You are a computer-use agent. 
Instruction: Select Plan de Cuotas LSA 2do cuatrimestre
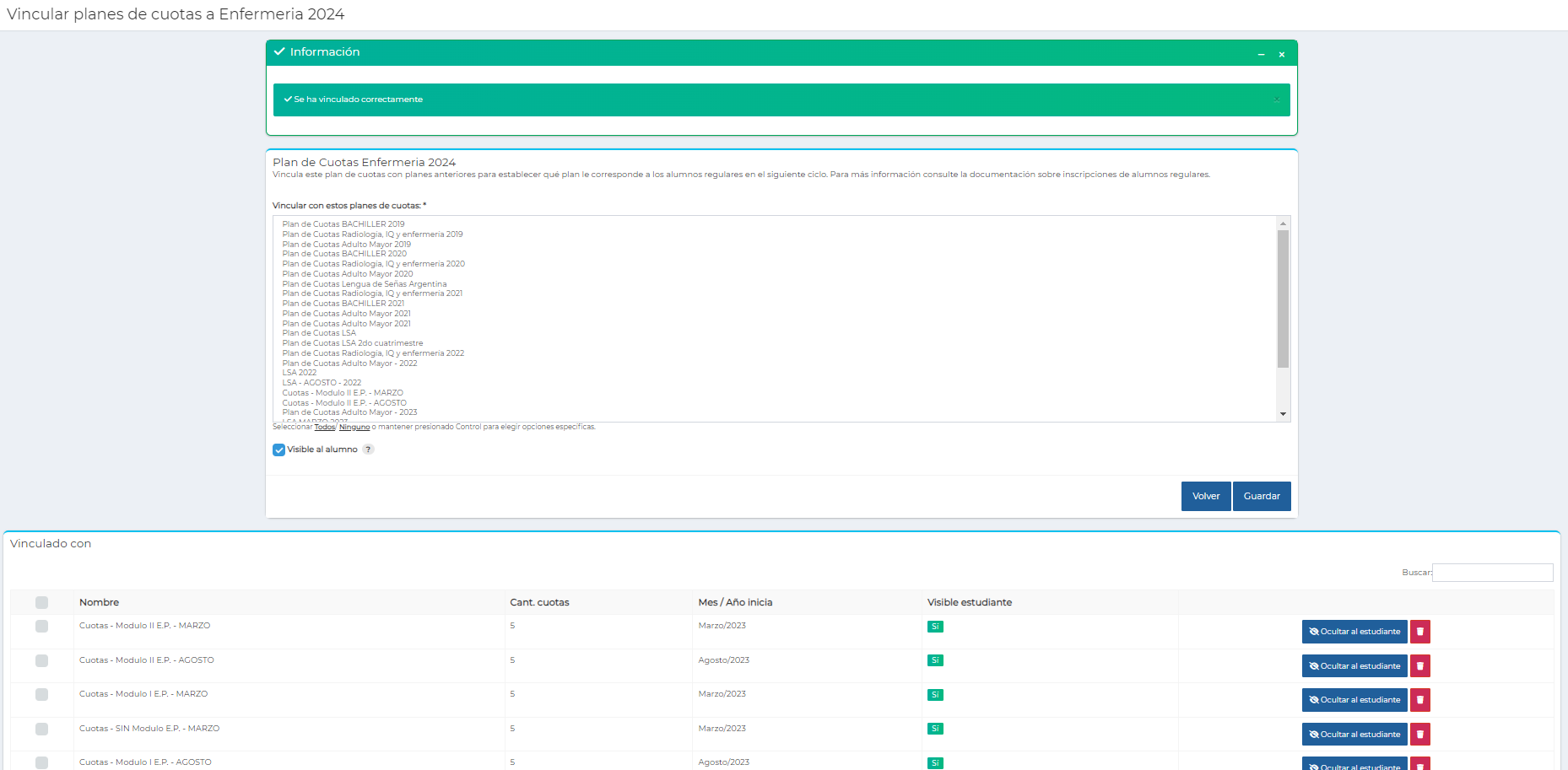[x=353, y=343]
